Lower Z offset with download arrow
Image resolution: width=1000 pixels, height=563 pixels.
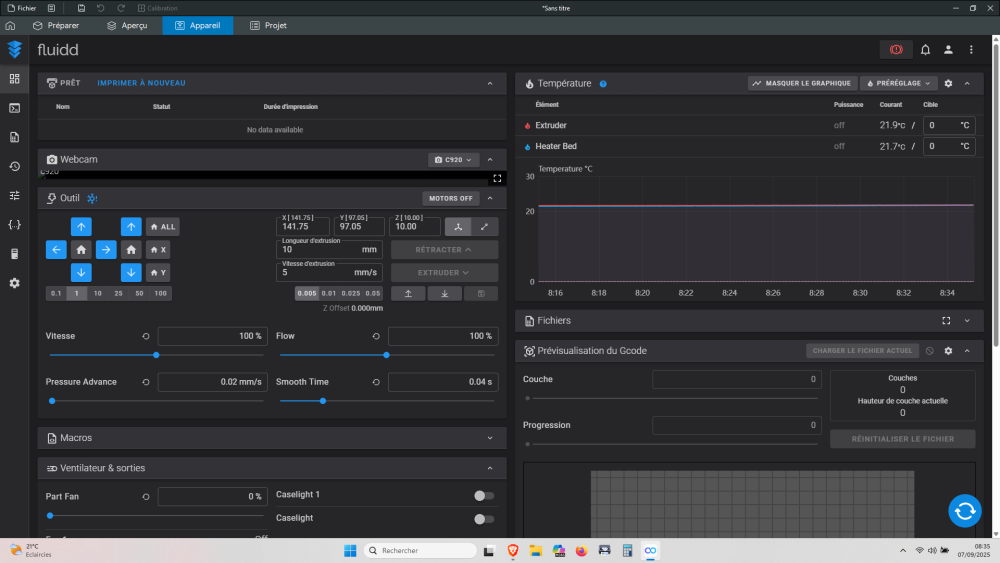point(445,293)
